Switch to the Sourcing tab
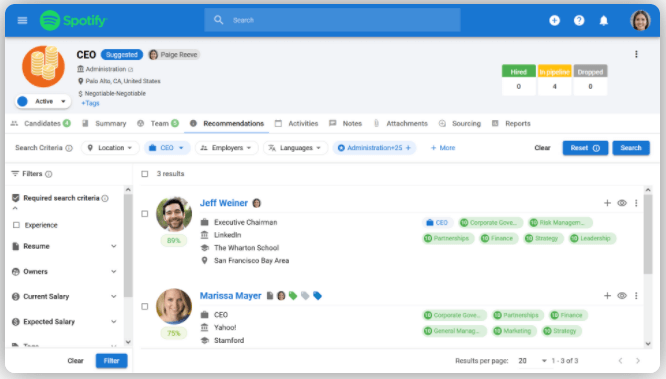The width and height of the screenshot is (666, 379). (x=460, y=124)
